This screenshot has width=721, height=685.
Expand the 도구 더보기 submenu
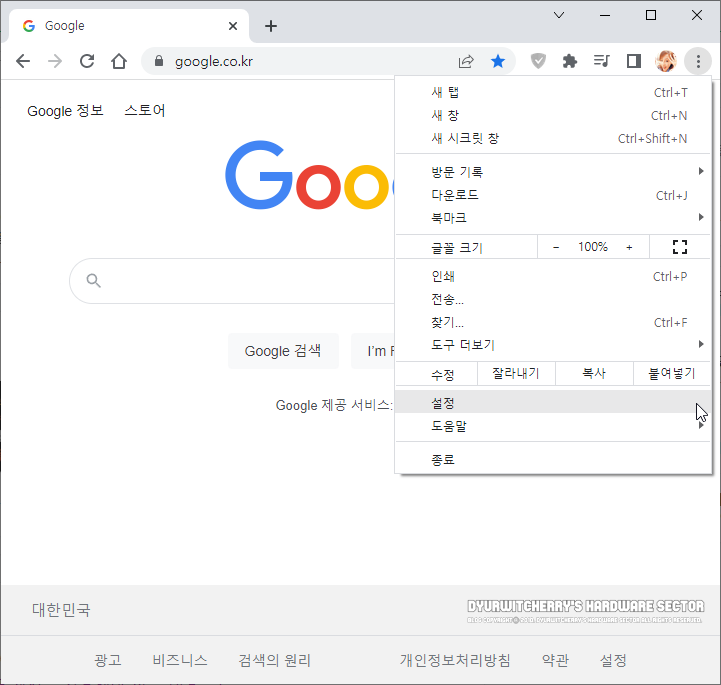click(553, 344)
